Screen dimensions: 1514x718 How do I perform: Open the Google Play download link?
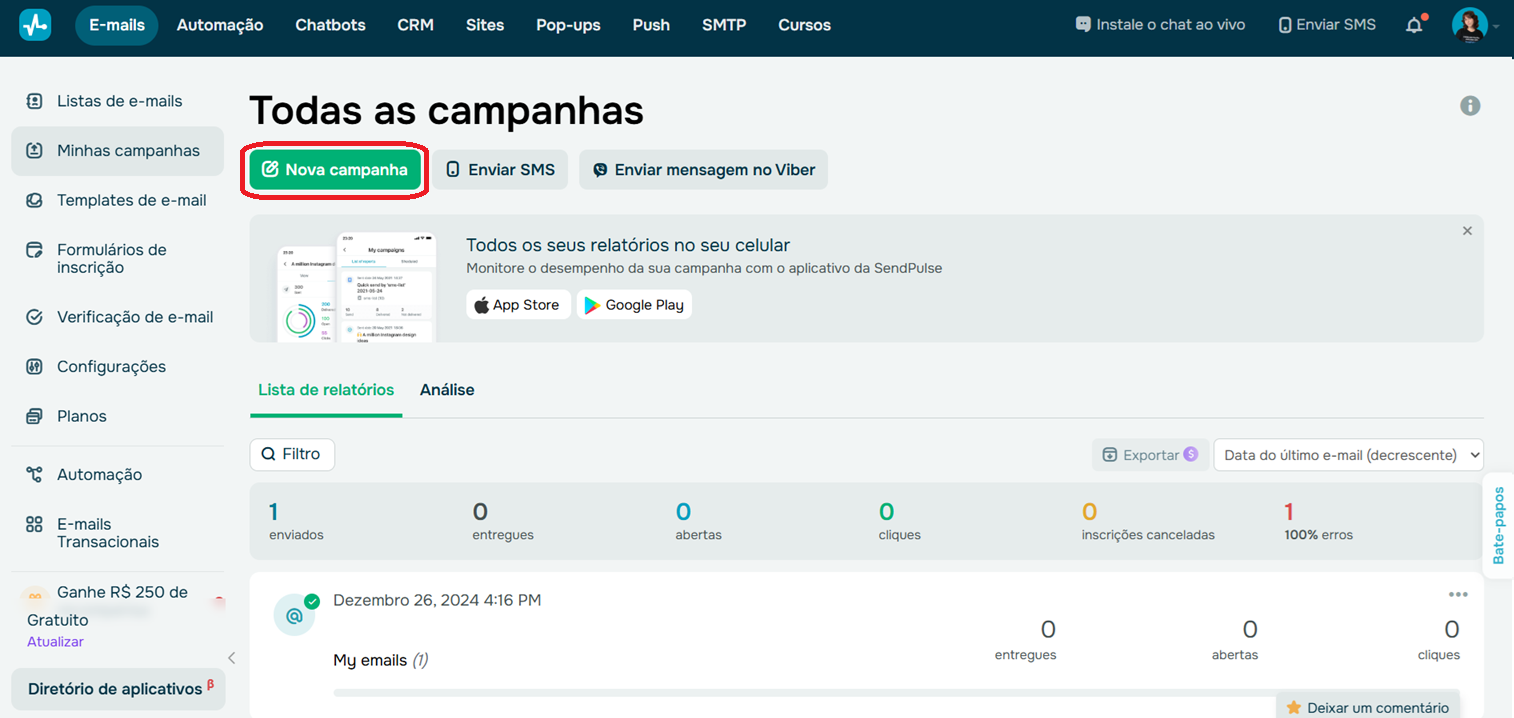coord(634,305)
